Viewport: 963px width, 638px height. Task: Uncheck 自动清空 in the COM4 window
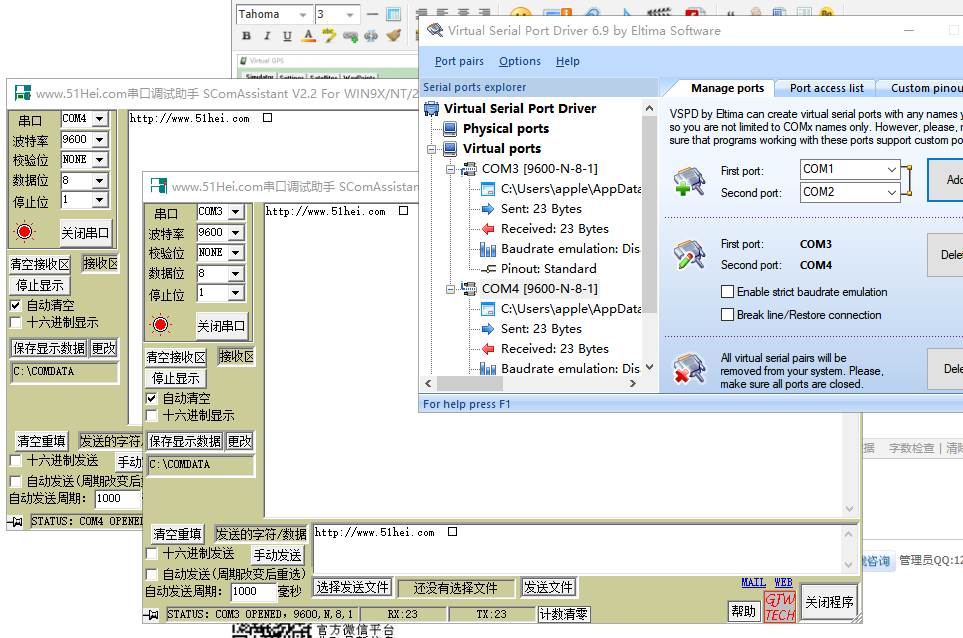click(16, 305)
